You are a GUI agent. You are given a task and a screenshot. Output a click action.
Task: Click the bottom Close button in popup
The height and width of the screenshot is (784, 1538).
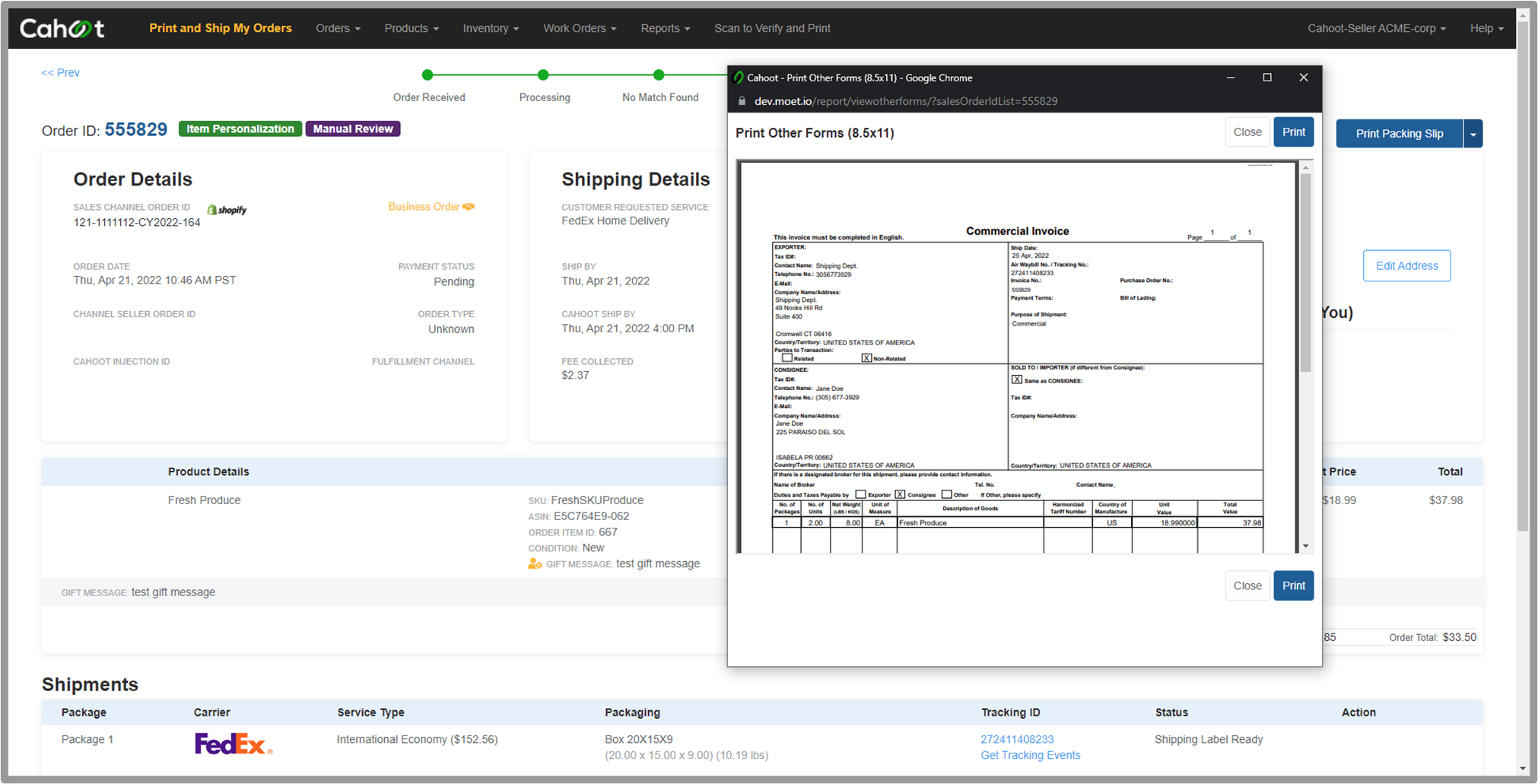coord(1247,586)
